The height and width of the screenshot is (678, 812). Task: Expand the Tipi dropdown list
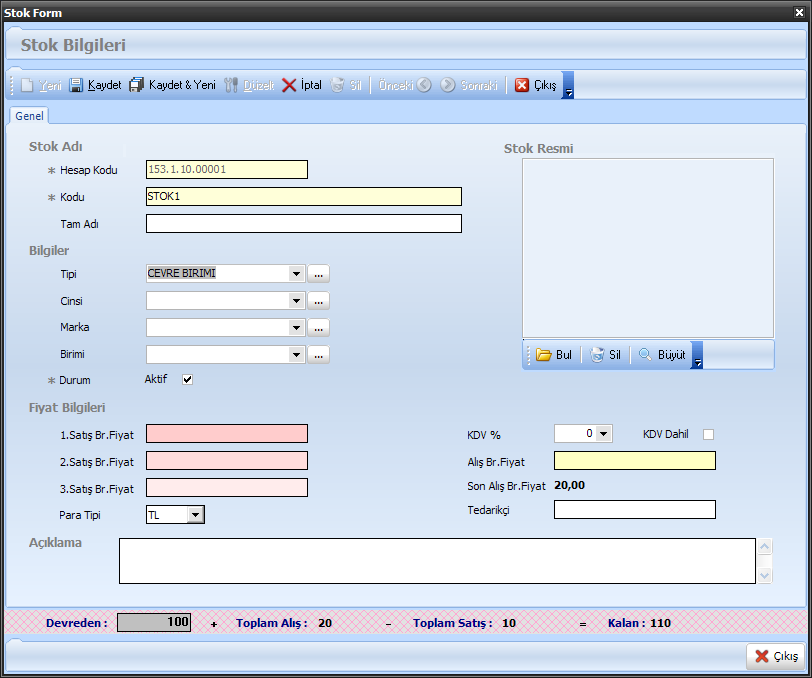pos(296,274)
